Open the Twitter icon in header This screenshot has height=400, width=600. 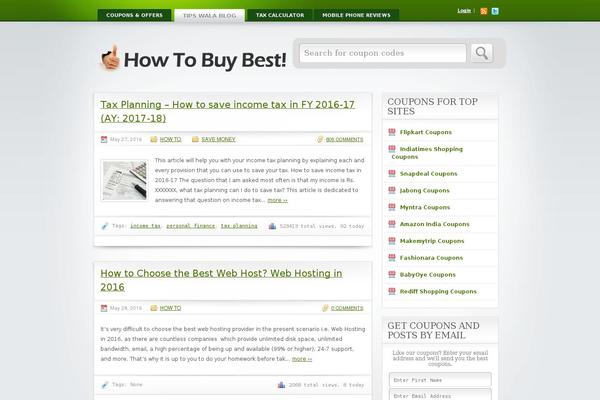click(x=495, y=11)
